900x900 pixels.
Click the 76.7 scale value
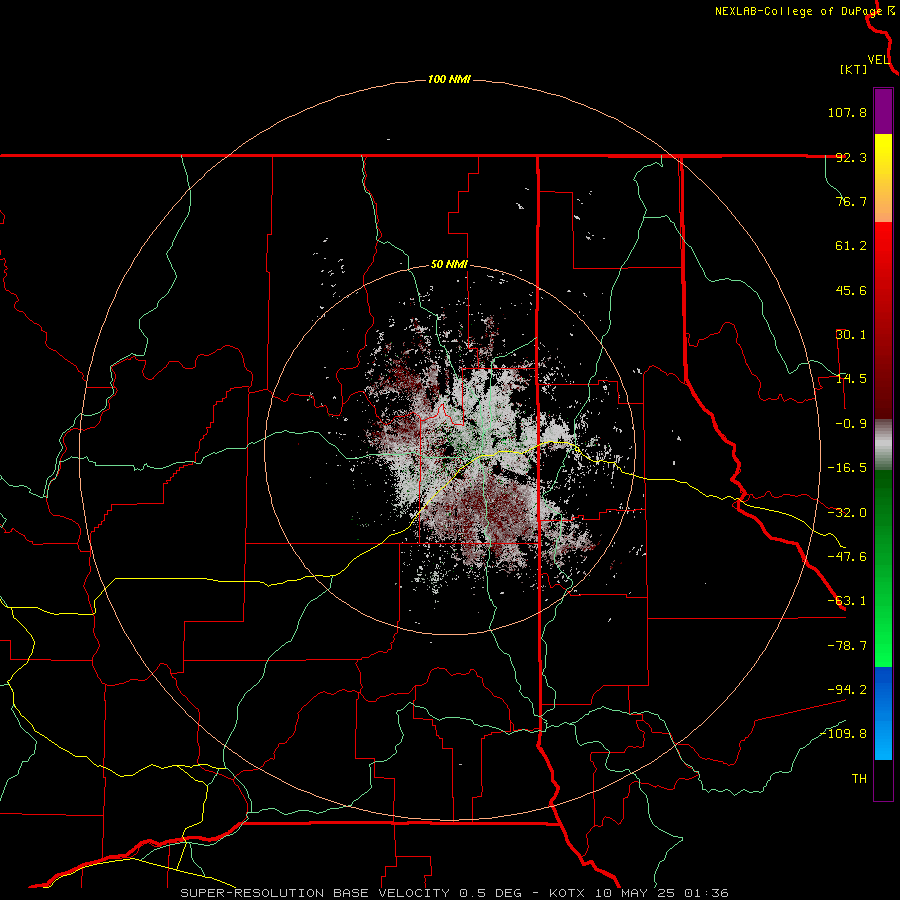pos(851,201)
